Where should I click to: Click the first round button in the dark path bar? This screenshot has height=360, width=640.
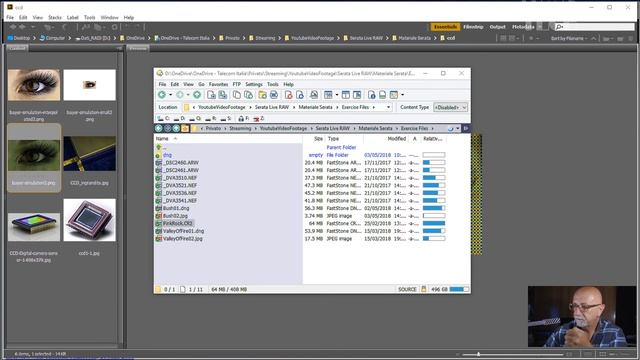(x=159, y=128)
